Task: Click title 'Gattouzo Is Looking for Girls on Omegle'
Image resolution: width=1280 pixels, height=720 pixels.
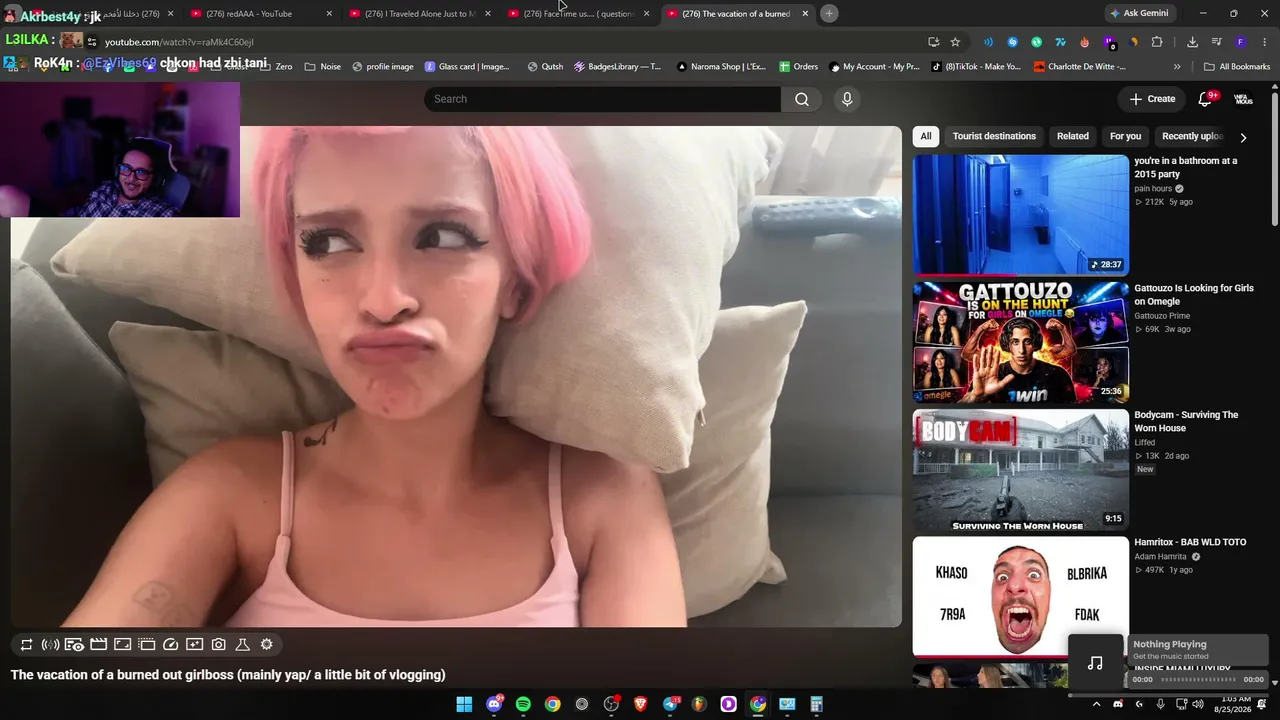Action: tap(1194, 295)
